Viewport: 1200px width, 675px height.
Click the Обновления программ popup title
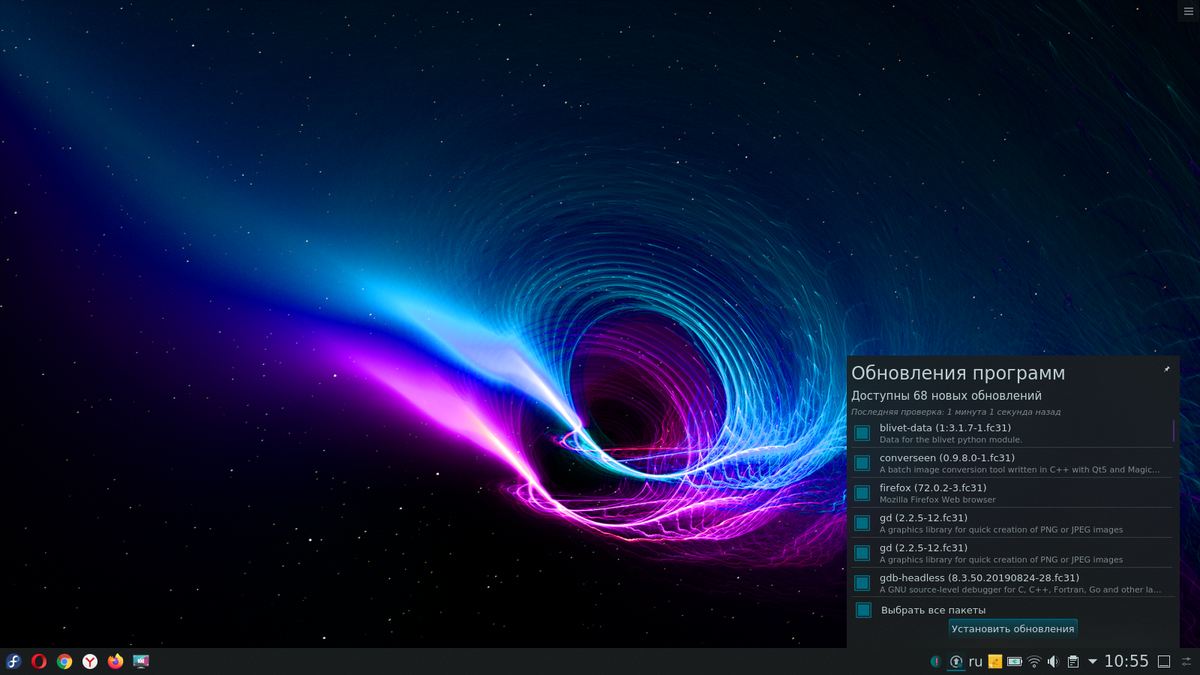tap(958, 373)
